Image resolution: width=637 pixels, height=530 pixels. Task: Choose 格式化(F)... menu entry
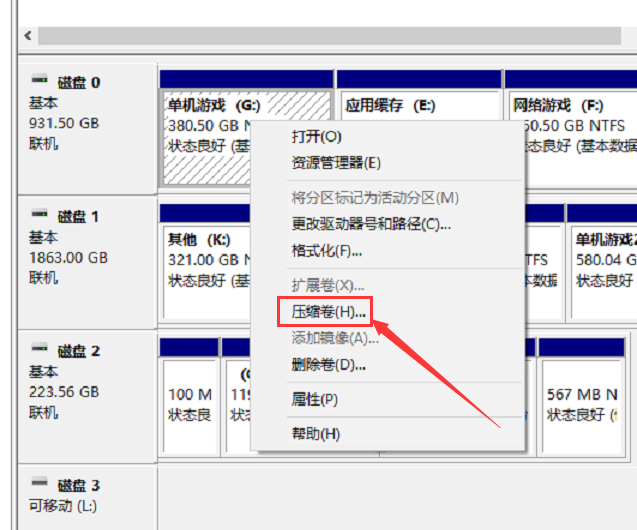tap(327, 251)
